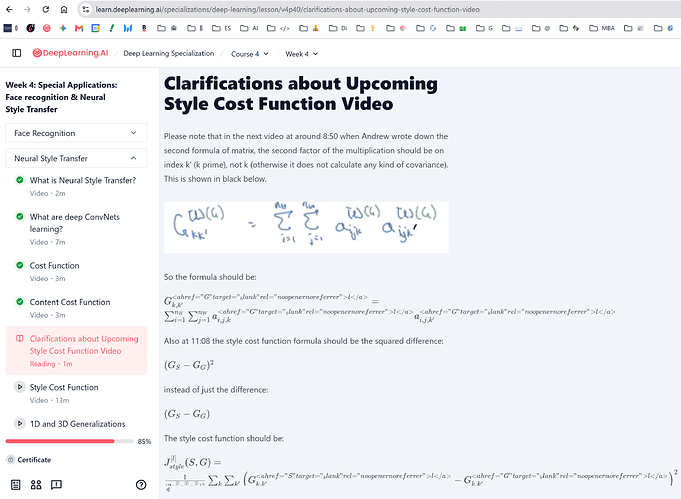Open What are deep ConvNets learning? video
Screen dimensions: 681x499
[x=74, y=223]
